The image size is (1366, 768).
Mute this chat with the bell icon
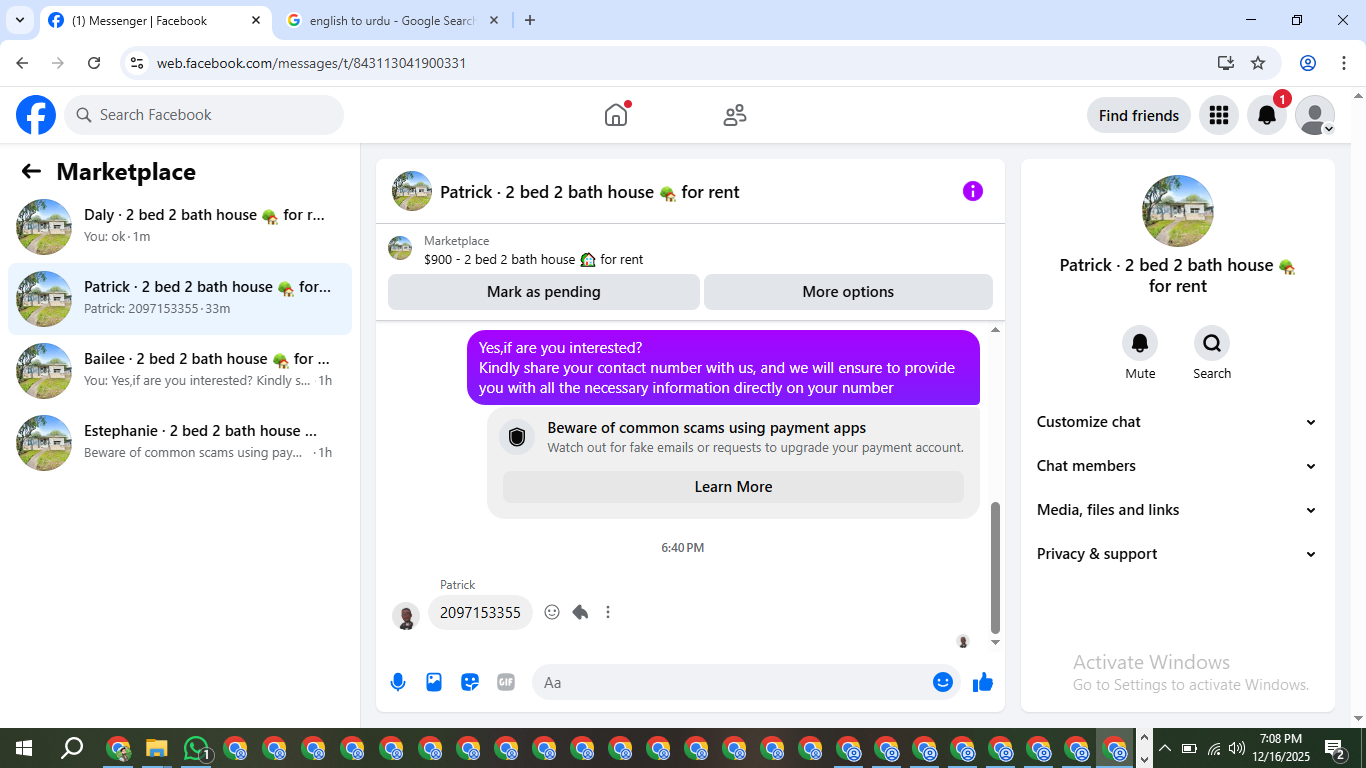click(x=1140, y=344)
